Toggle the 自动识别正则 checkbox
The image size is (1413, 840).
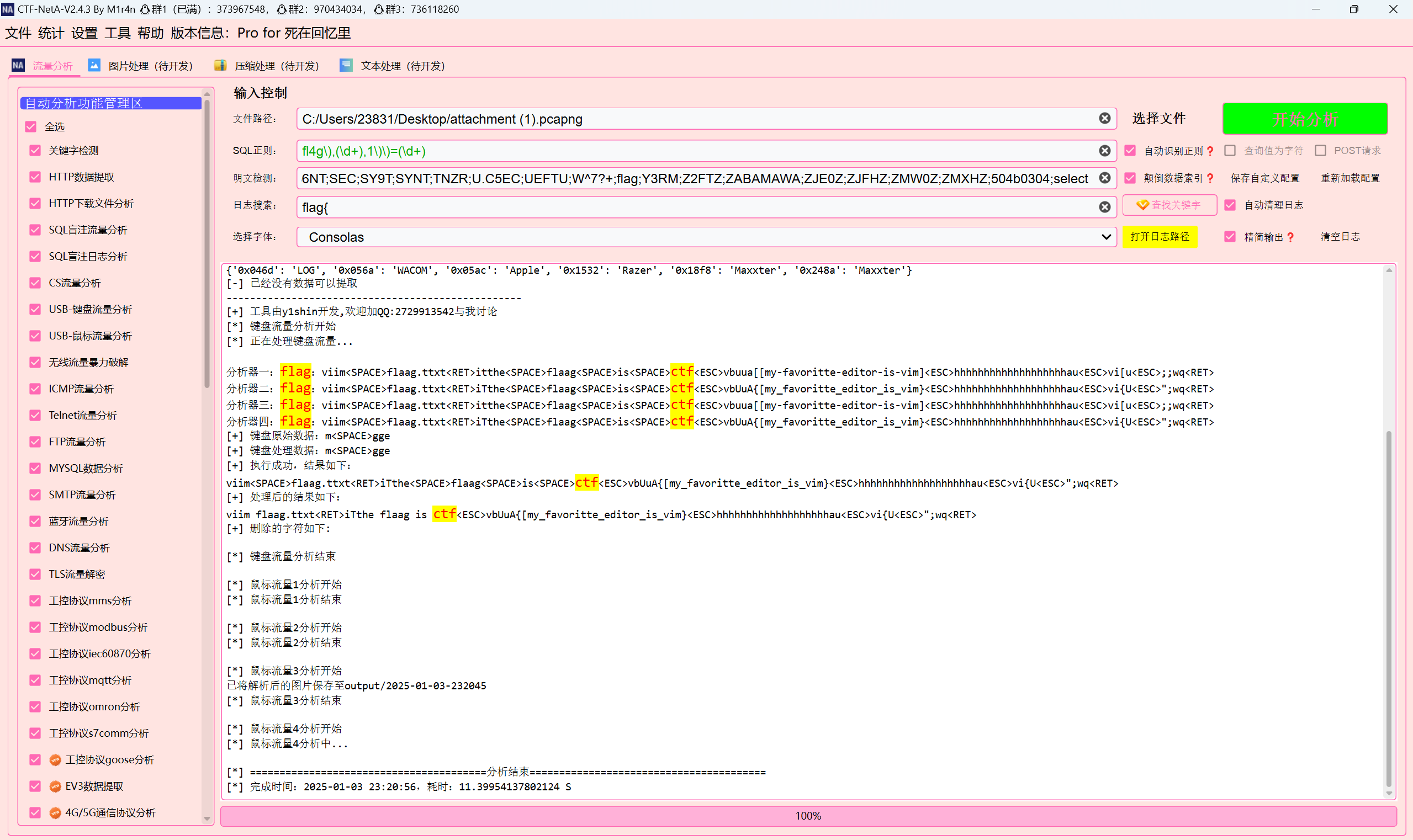1130,151
